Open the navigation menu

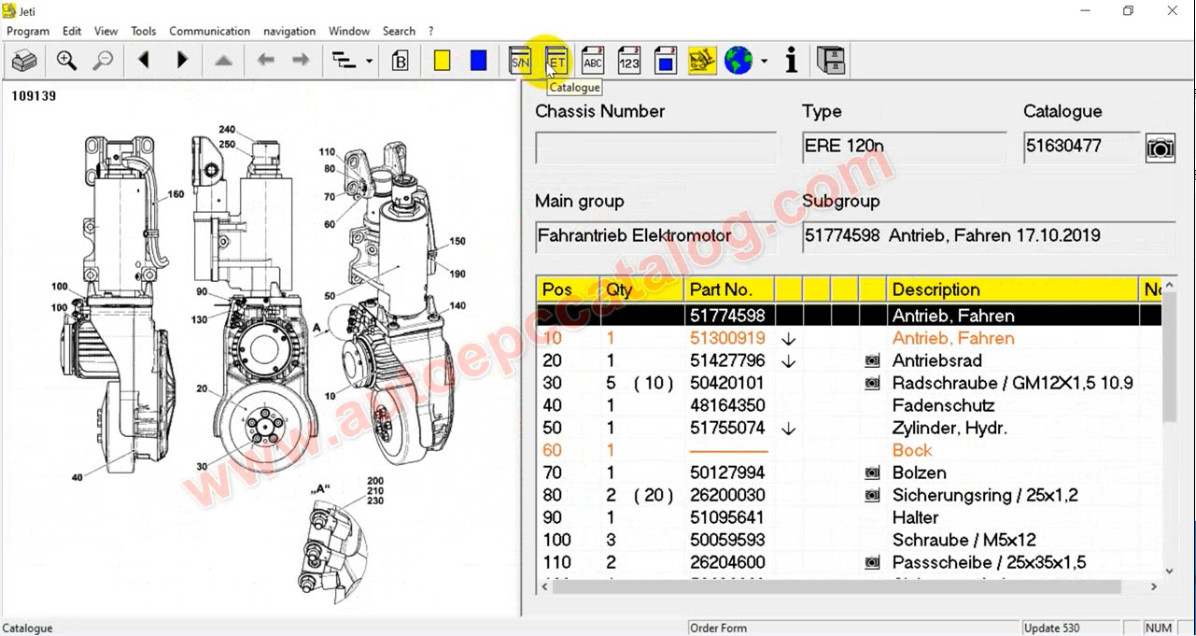(x=289, y=31)
